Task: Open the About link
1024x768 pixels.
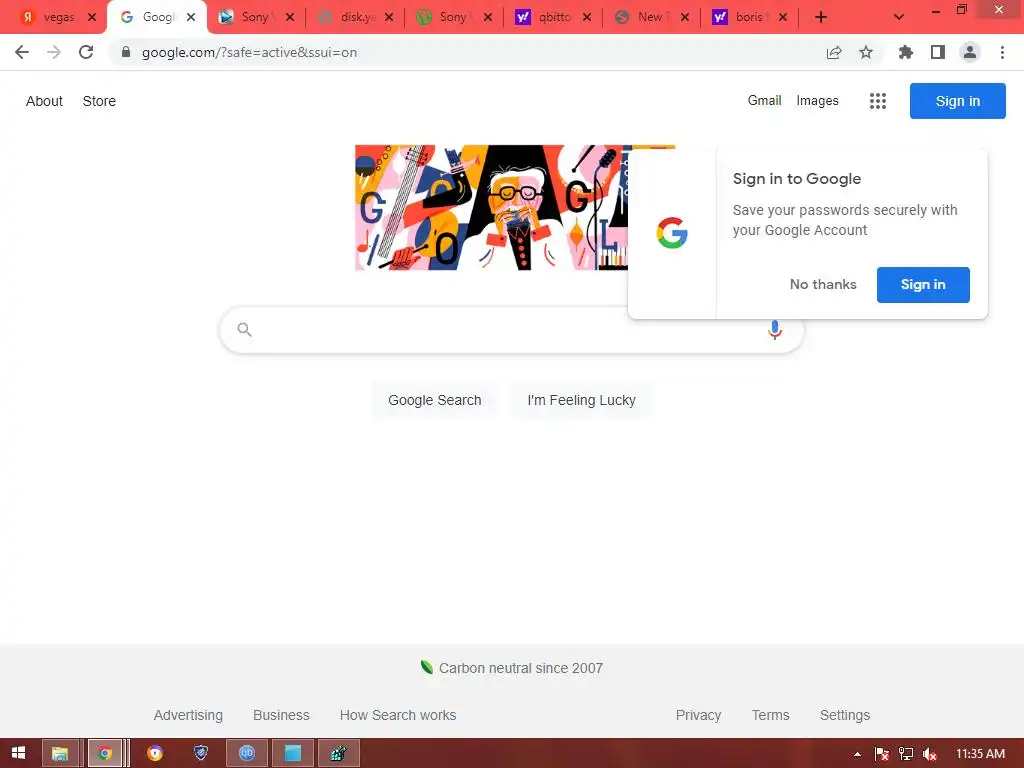Action: [x=44, y=101]
